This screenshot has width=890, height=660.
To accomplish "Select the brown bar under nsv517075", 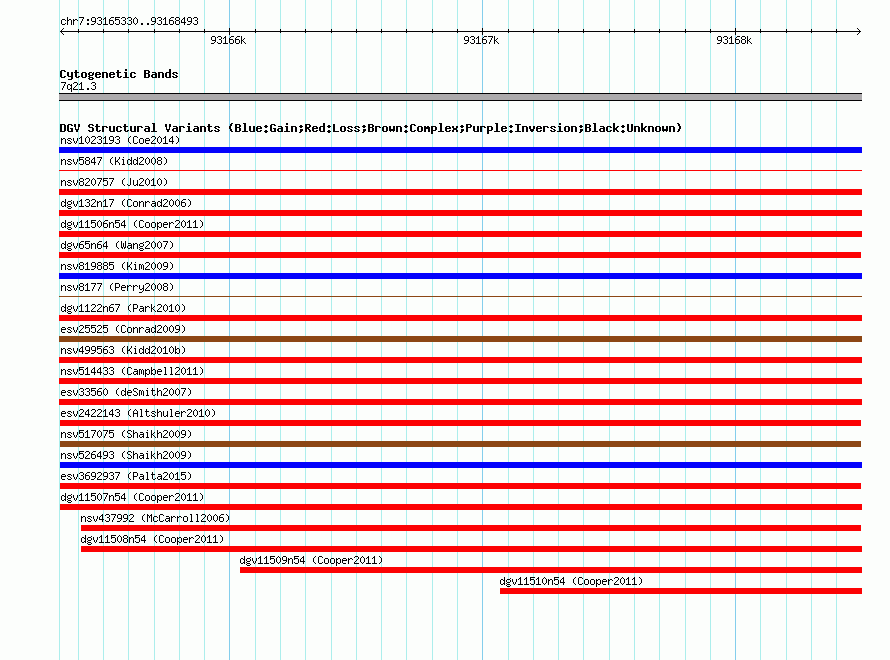I will point(460,444).
